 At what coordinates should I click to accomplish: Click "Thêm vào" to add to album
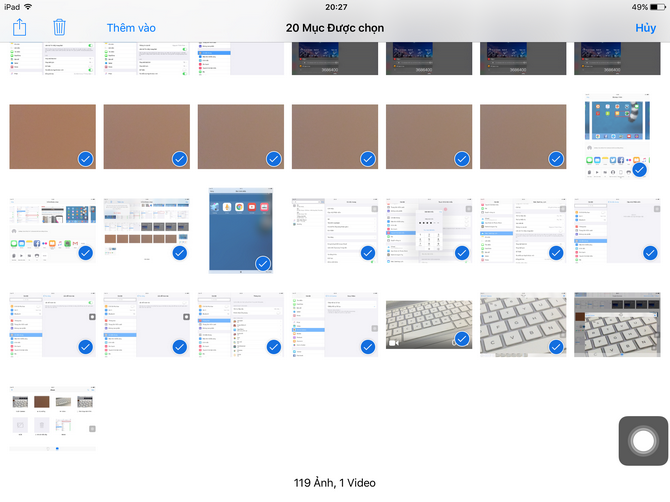131,28
